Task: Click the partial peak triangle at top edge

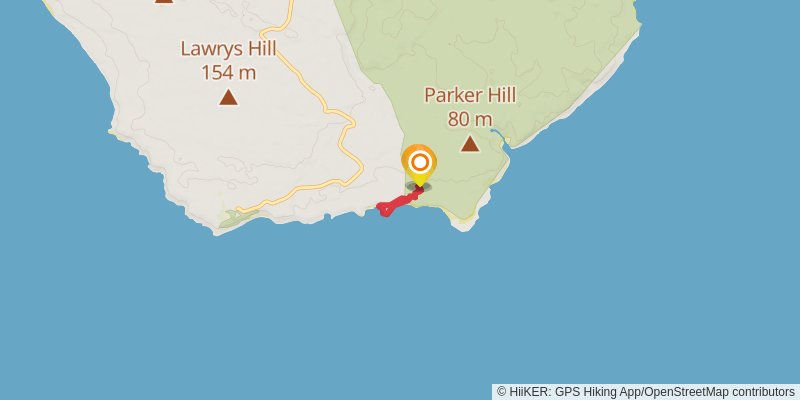Action: (163, 2)
